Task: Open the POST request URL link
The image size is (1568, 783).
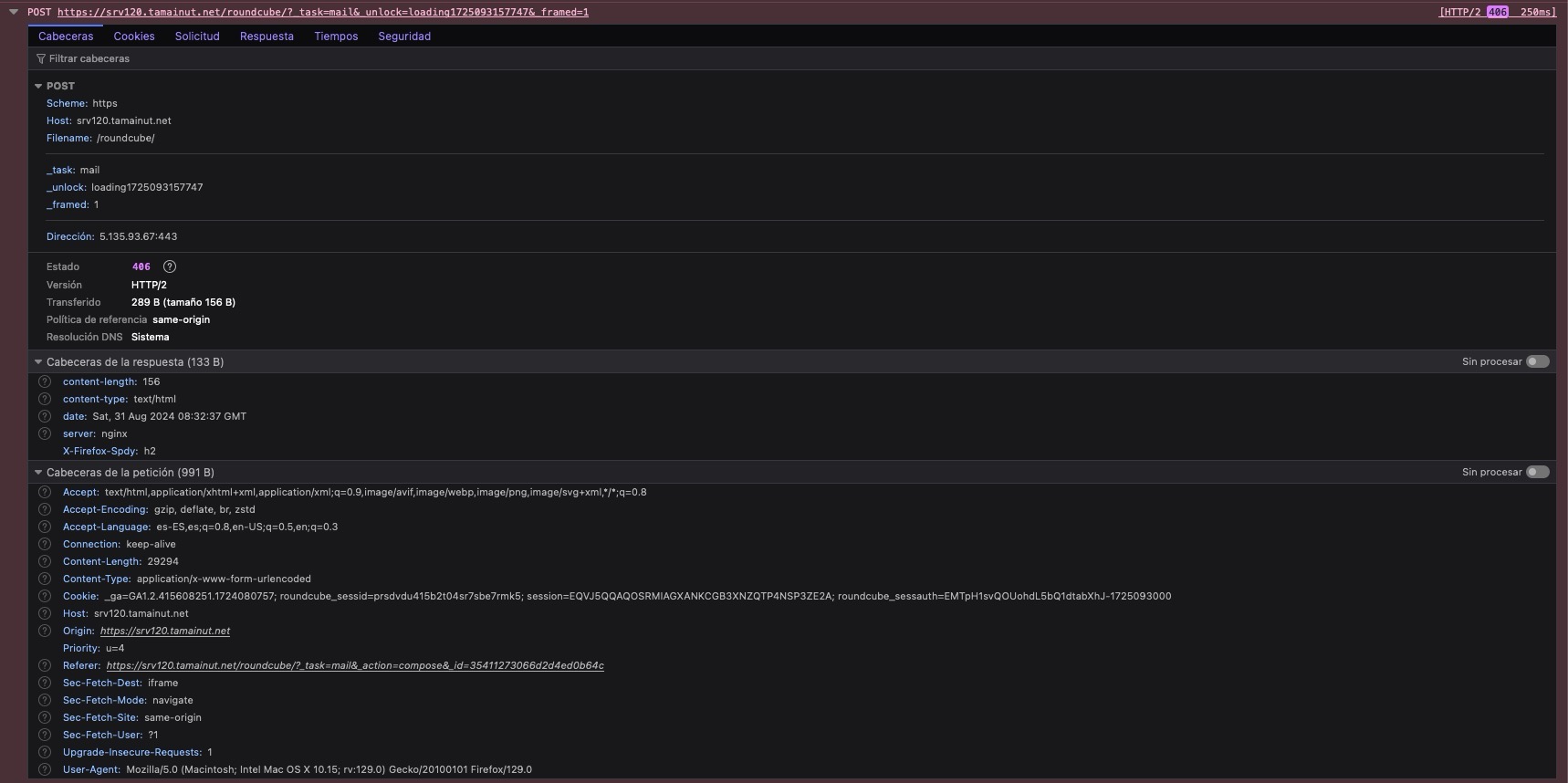Action: pos(322,12)
